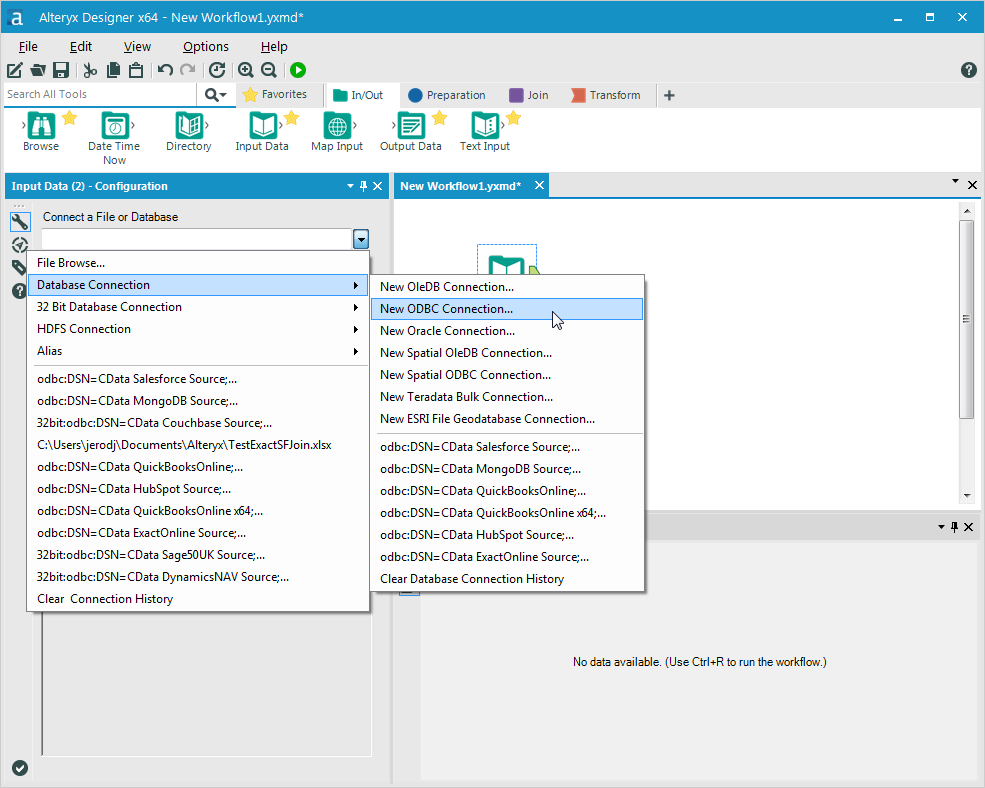
Task: Choose the Map Input tool
Action: click(337, 126)
